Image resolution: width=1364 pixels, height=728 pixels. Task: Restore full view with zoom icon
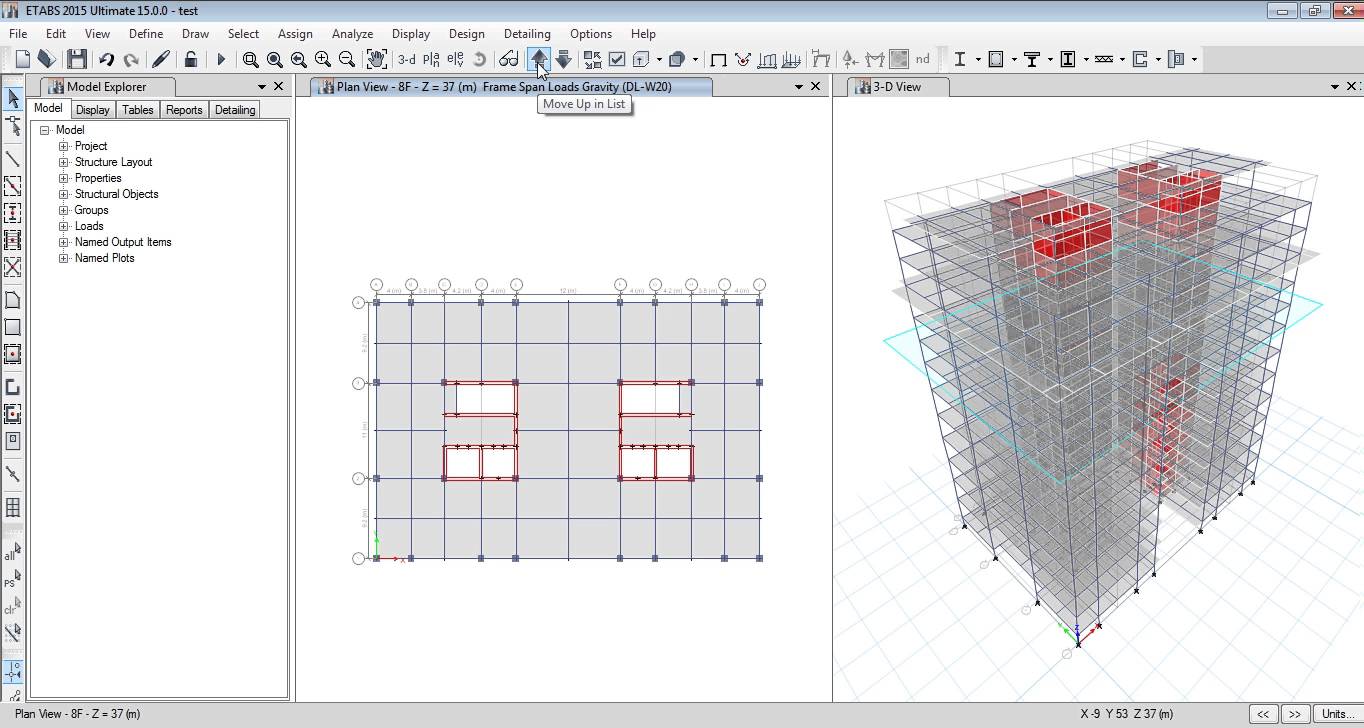point(275,60)
